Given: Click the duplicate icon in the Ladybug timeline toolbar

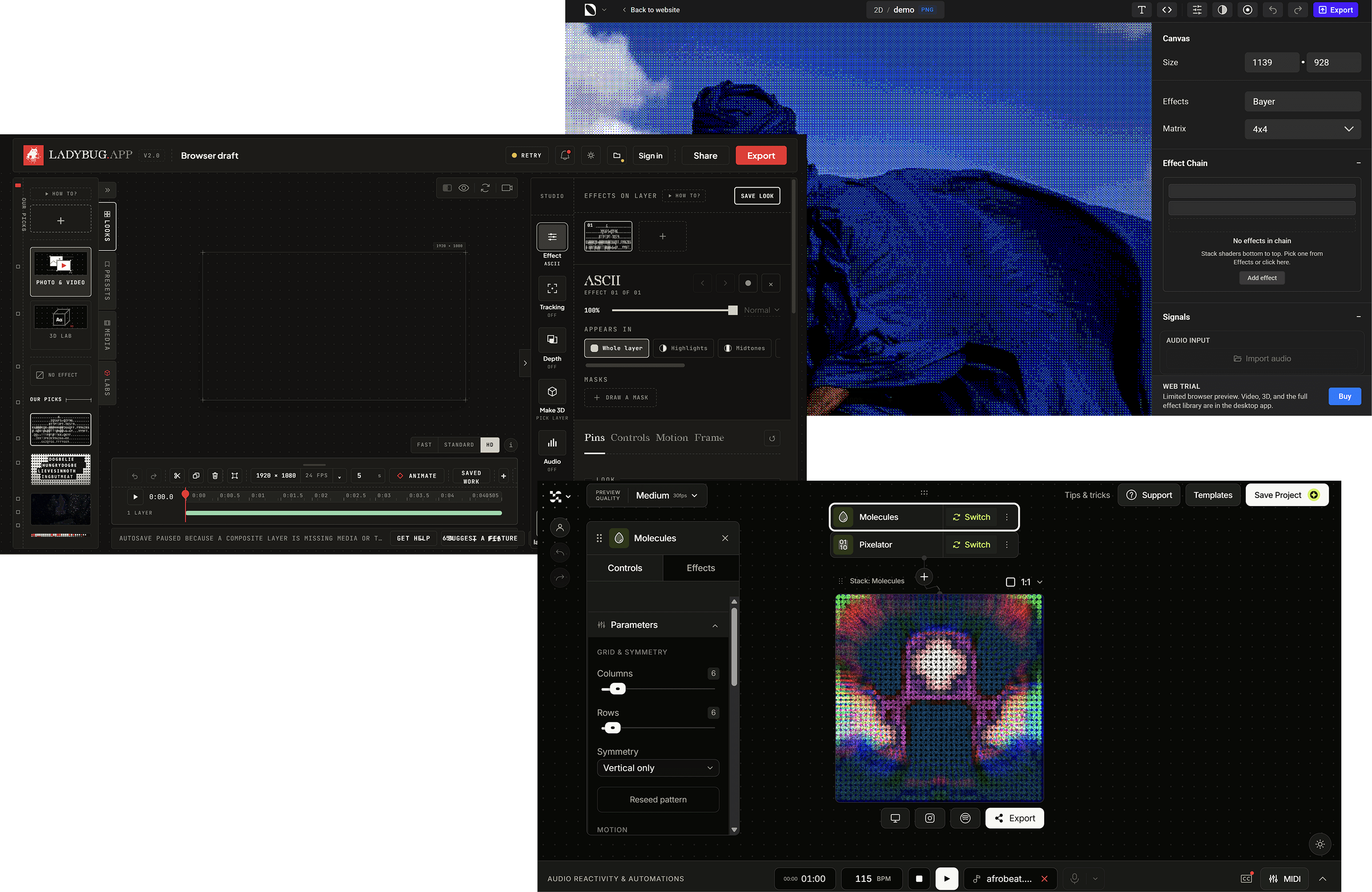Looking at the screenshot, I should [x=196, y=476].
